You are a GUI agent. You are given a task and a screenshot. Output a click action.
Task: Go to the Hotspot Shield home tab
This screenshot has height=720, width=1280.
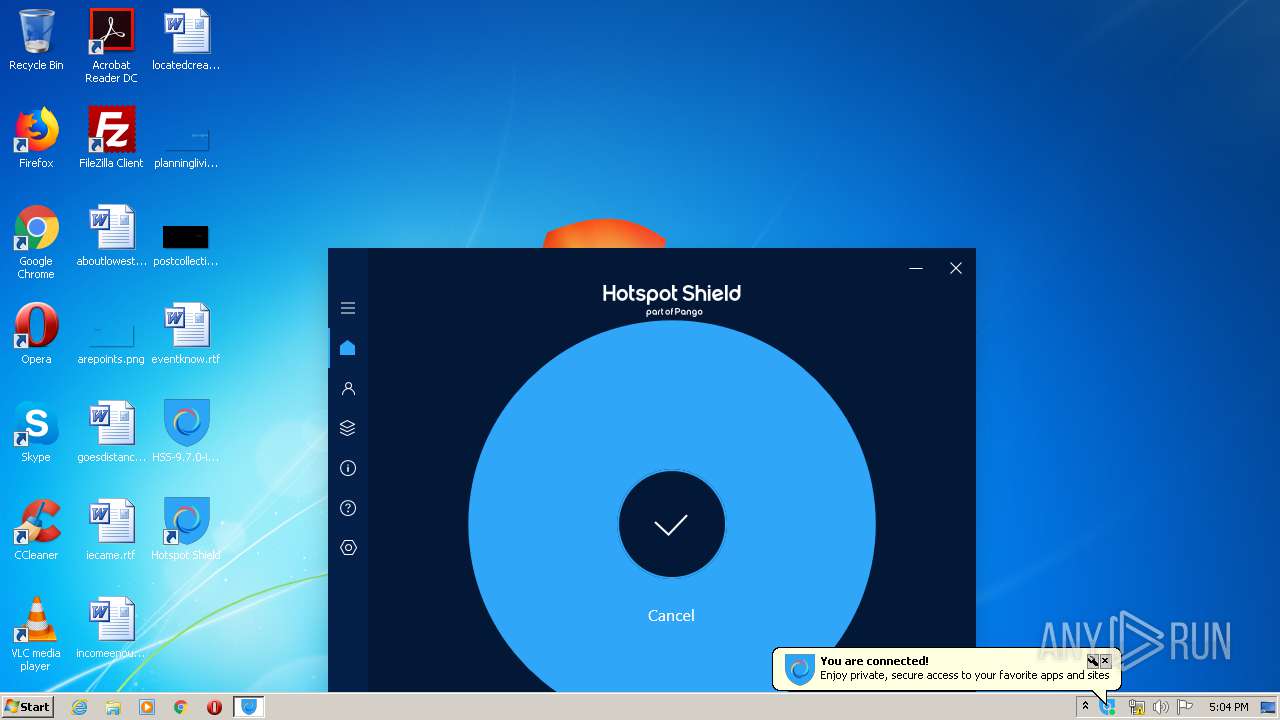point(348,348)
